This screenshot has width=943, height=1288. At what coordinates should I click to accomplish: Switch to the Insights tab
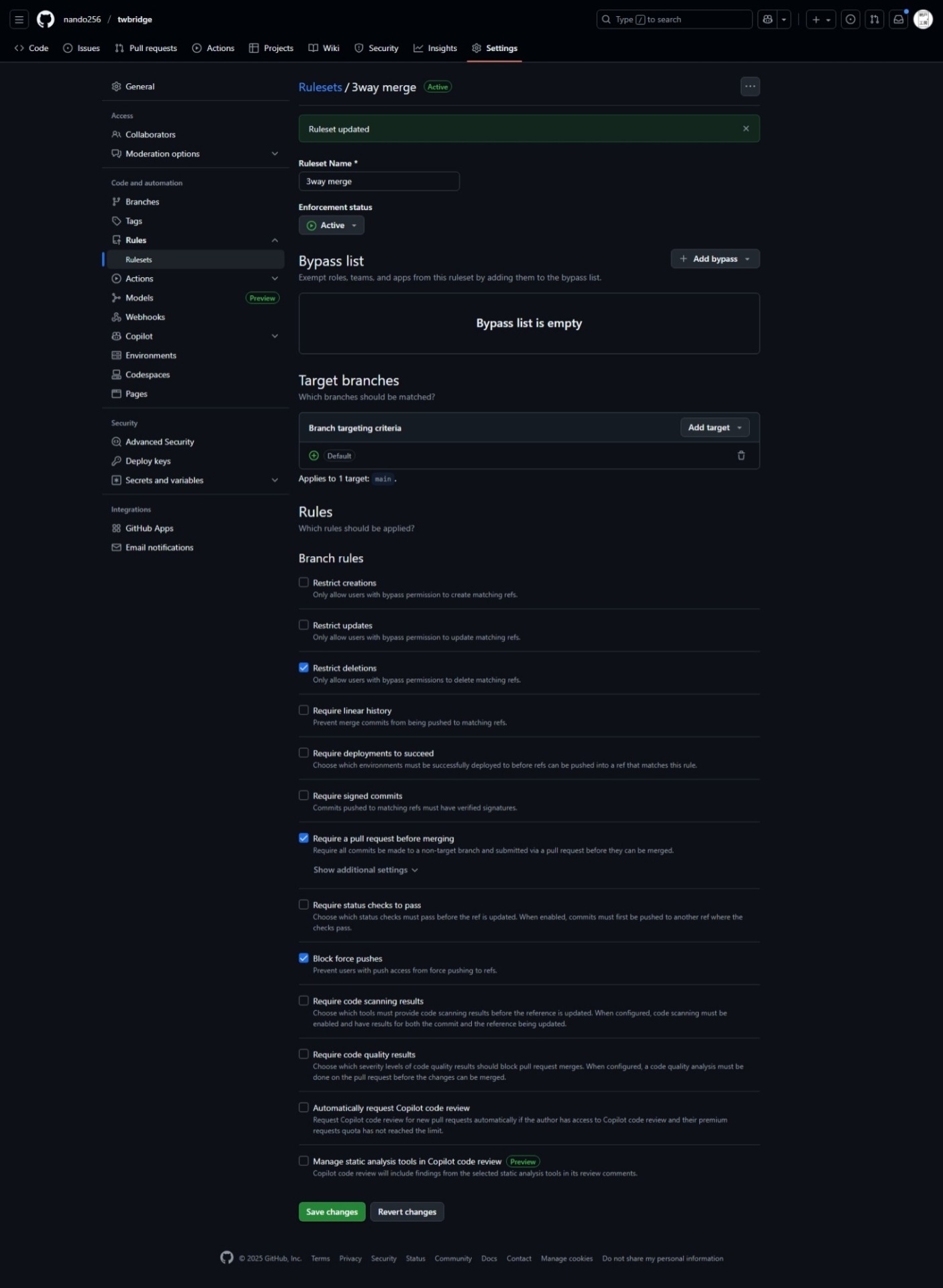pos(435,48)
